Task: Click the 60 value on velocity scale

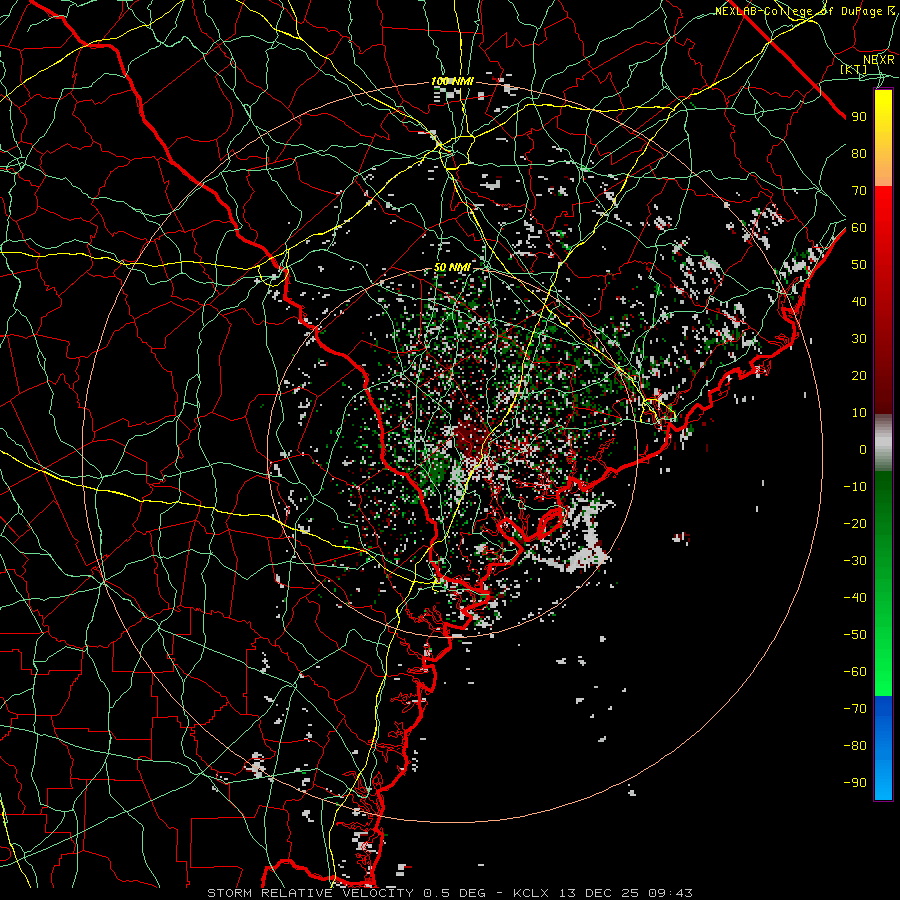Action: pos(859,227)
